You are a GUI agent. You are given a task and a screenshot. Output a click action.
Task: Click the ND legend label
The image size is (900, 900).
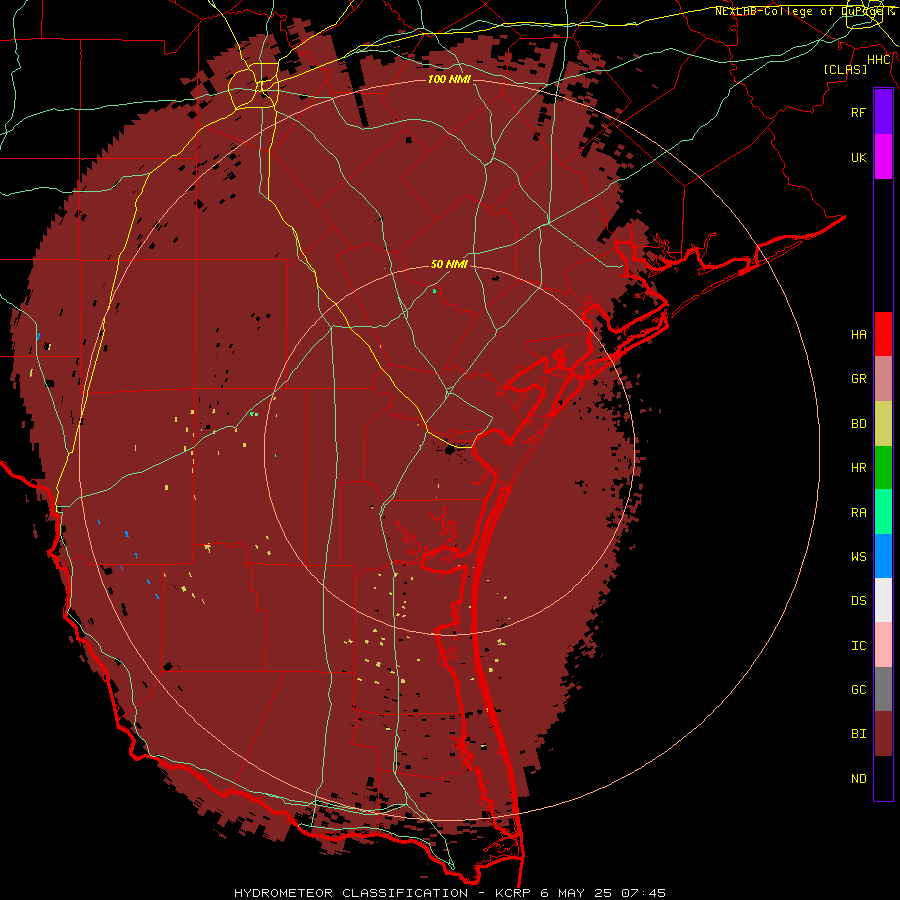(x=859, y=779)
